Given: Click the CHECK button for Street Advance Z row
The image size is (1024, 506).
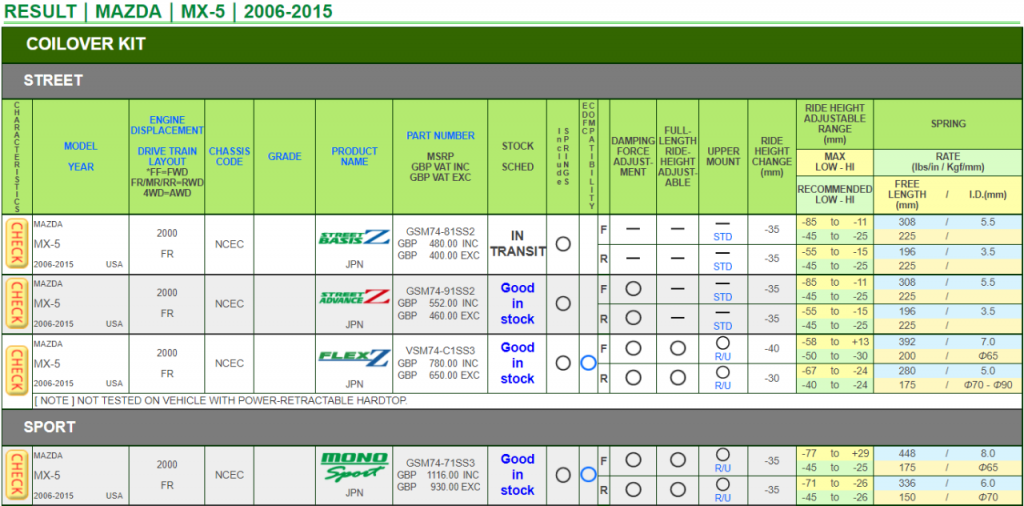Looking at the screenshot, I should point(17,304).
